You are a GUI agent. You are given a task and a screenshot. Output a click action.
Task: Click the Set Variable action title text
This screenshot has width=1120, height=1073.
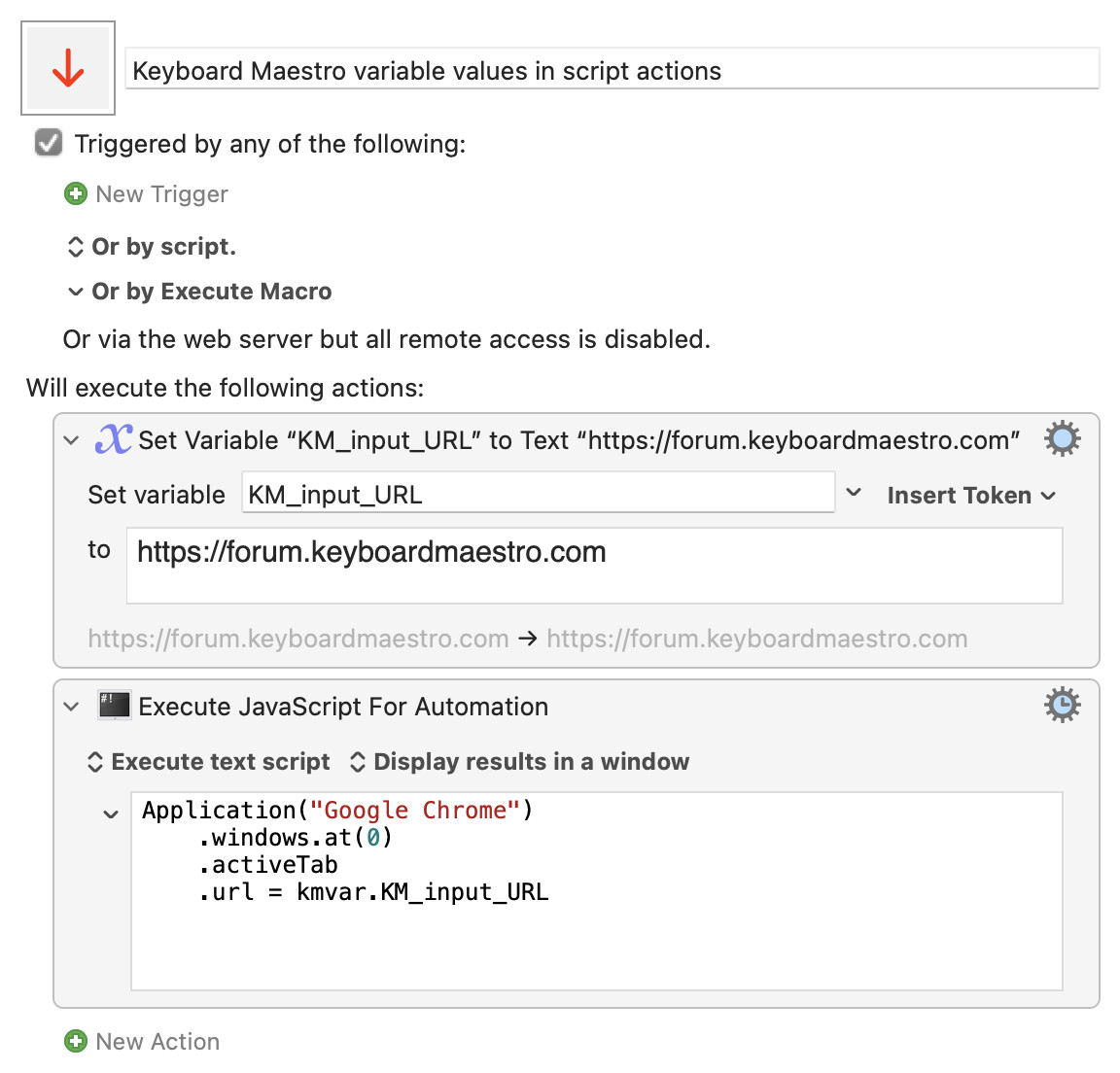578,440
